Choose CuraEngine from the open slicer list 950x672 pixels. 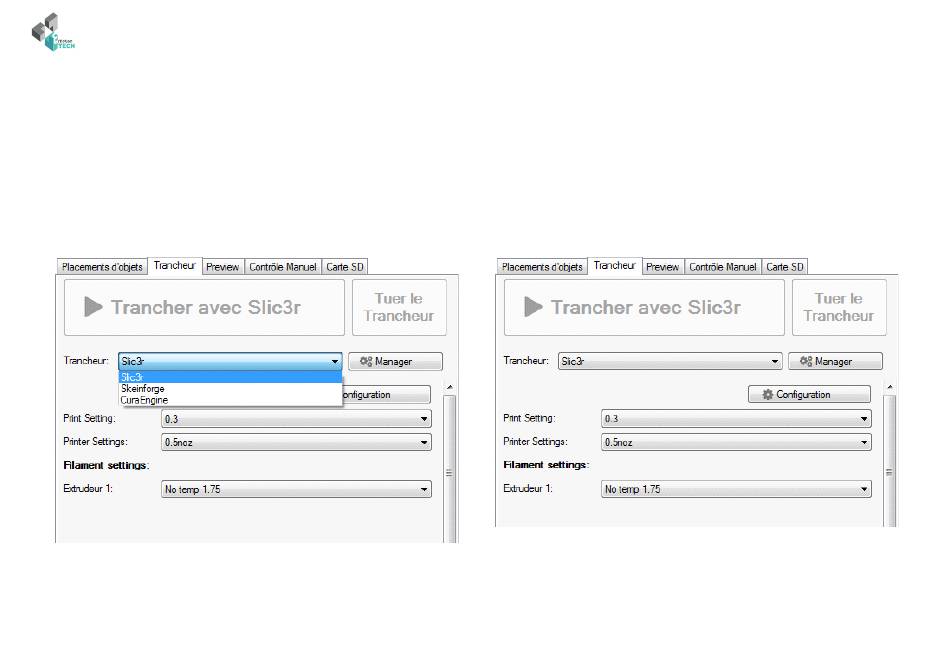(230, 400)
